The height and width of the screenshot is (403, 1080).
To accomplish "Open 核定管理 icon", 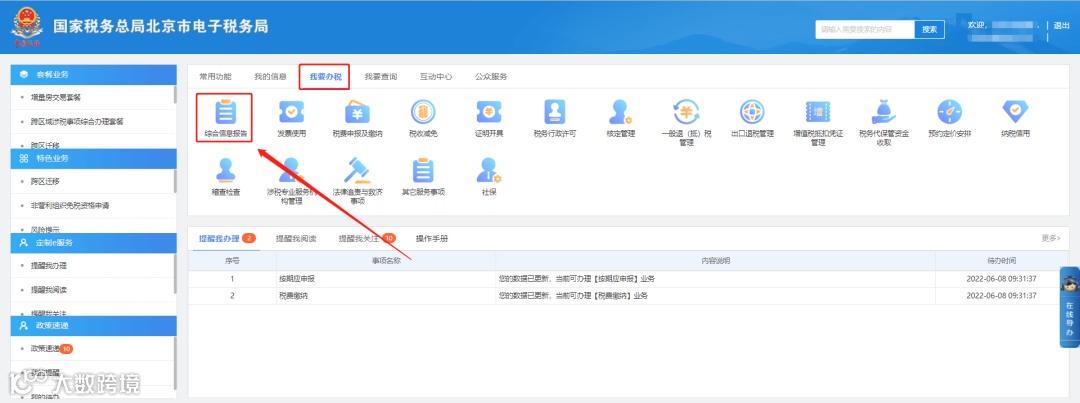I will click(621, 112).
